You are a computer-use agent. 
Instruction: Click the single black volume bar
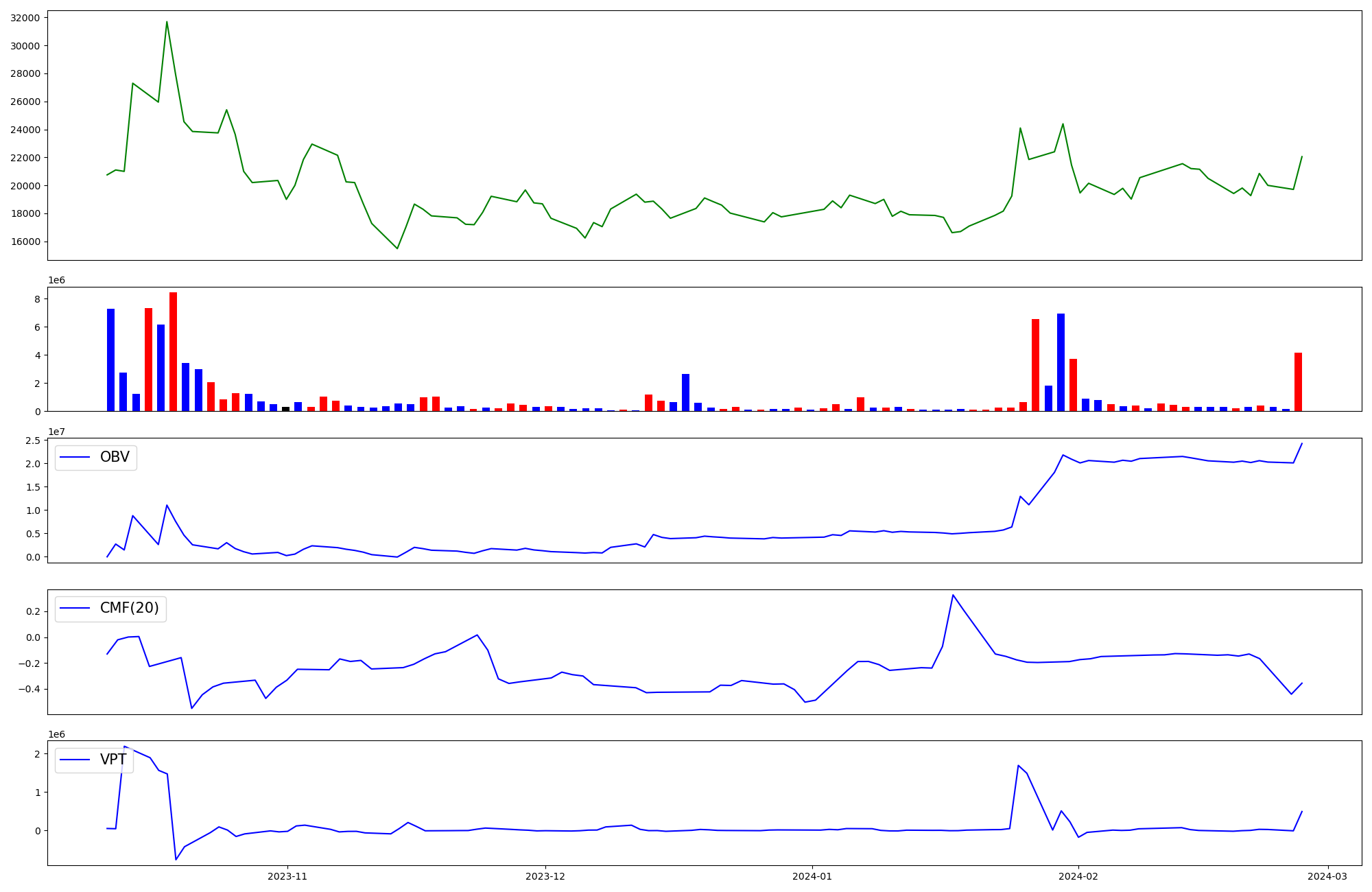click(285, 409)
